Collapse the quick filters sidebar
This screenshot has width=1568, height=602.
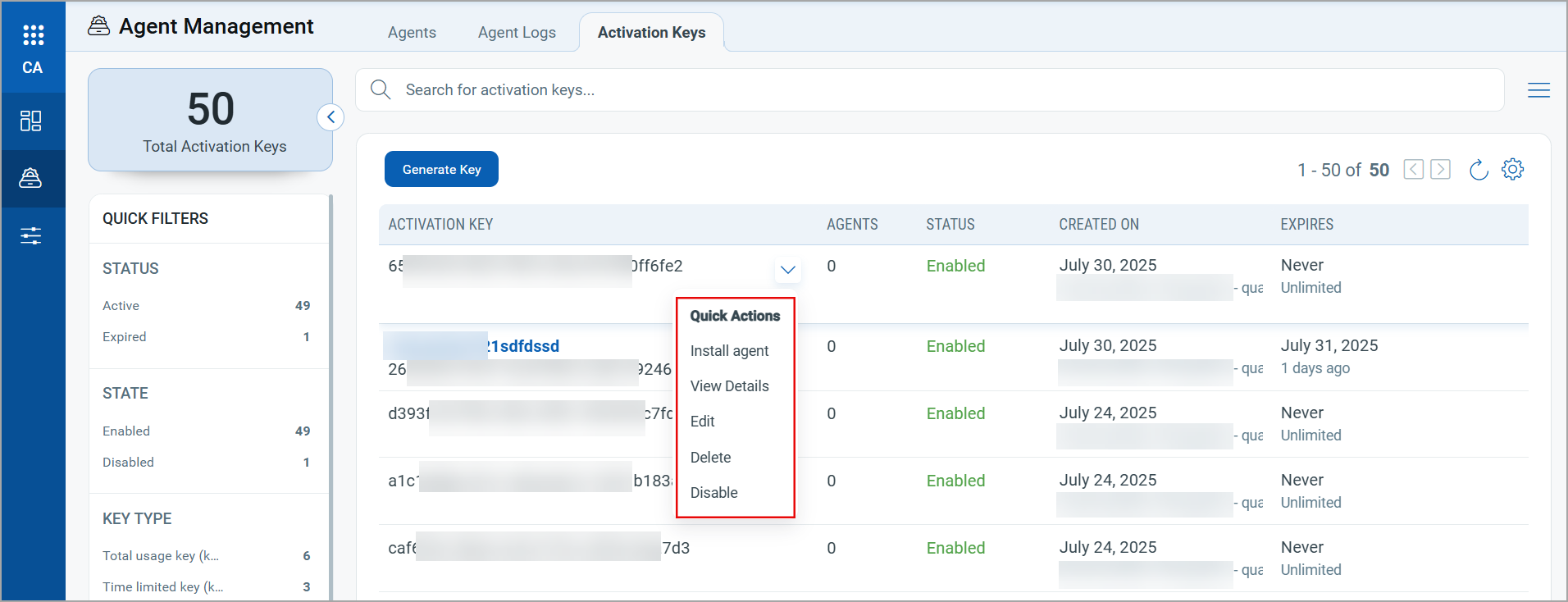click(330, 117)
